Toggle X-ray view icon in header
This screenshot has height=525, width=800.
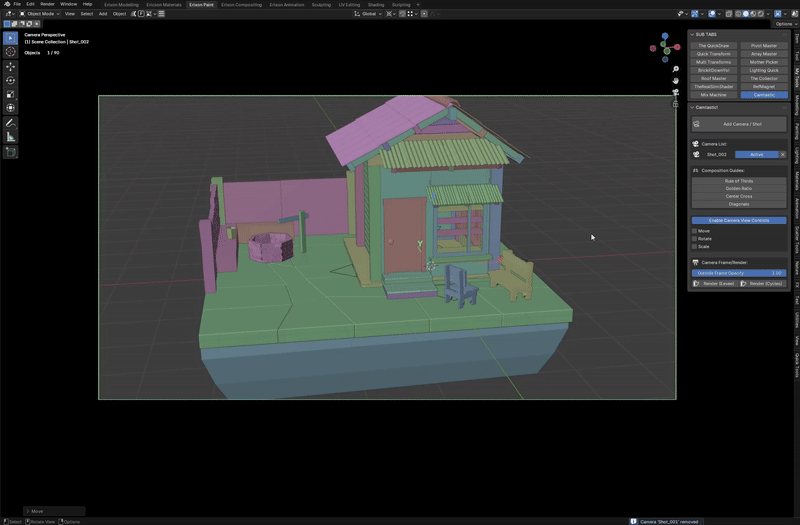(729, 14)
